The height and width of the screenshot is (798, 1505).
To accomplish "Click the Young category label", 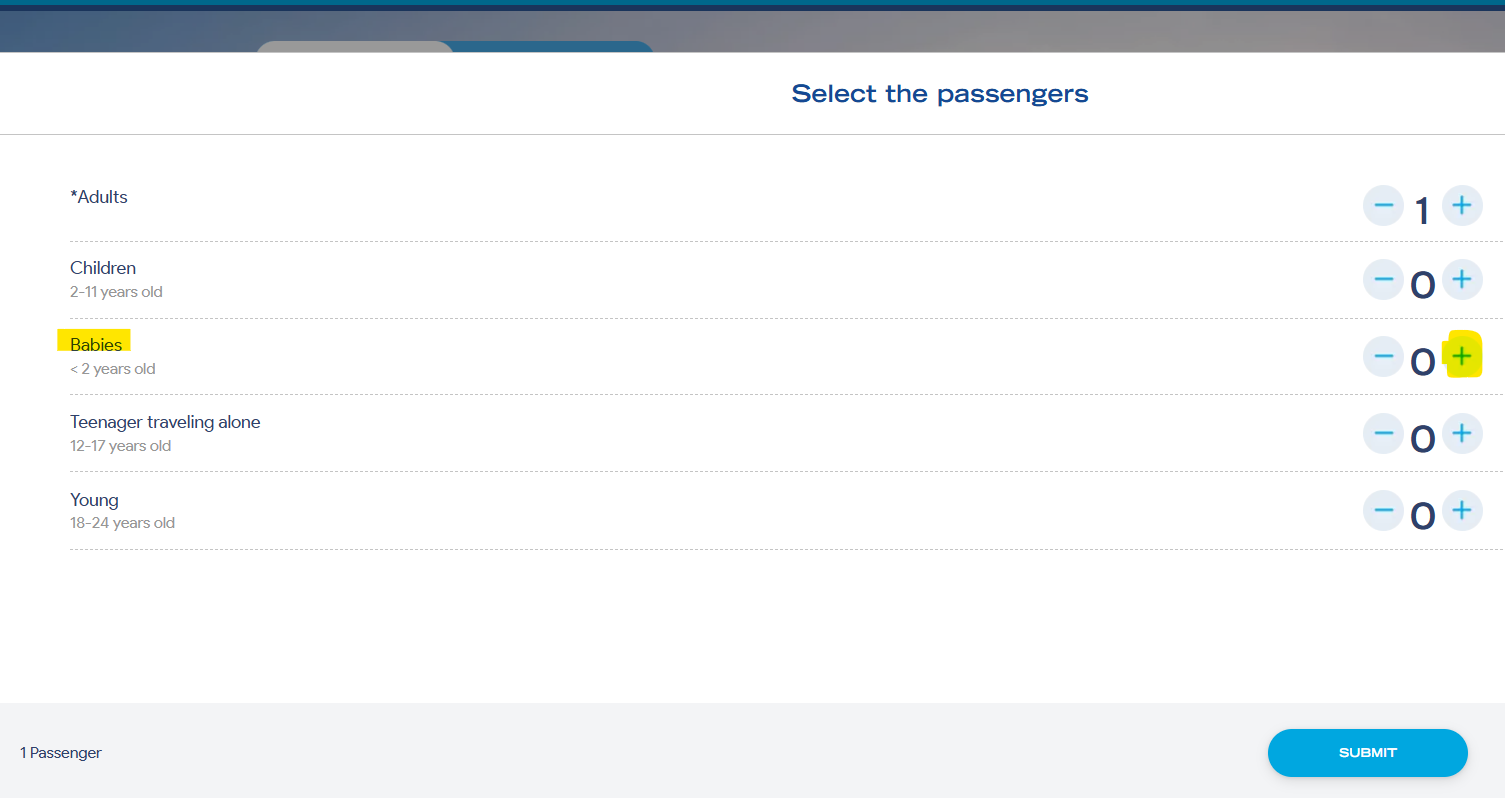I will point(94,500).
